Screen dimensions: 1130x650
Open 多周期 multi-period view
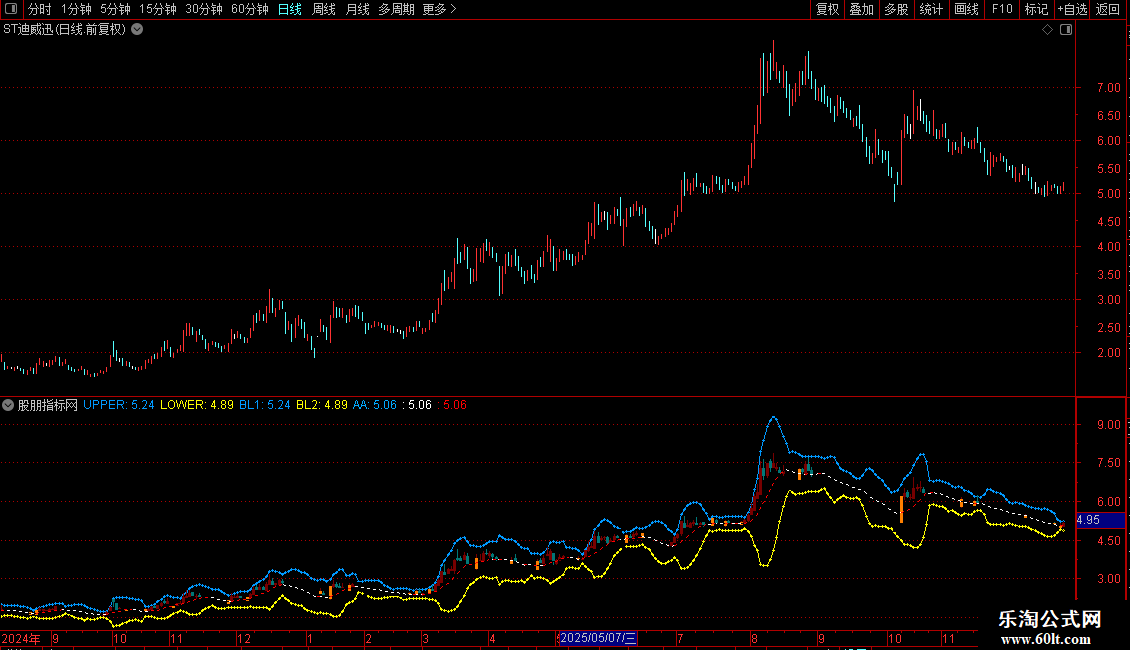click(396, 9)
